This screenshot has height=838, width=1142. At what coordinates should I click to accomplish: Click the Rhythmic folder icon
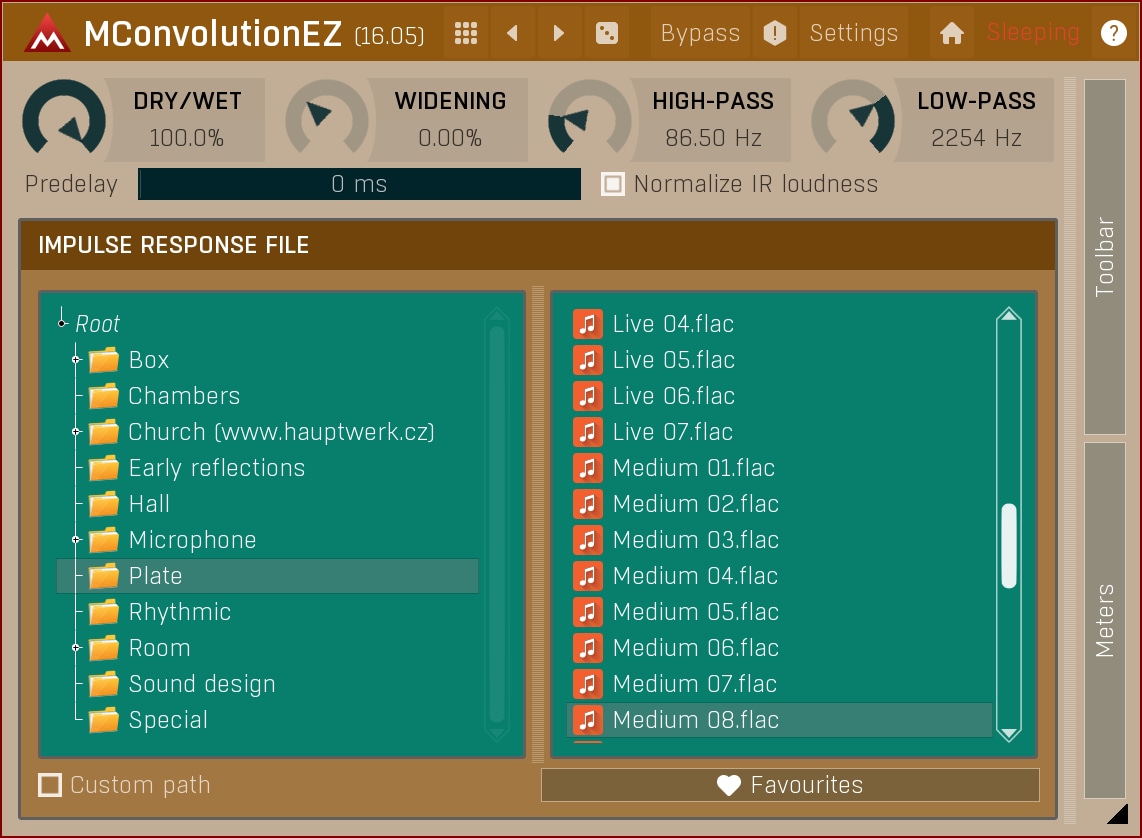click(104, 612)
